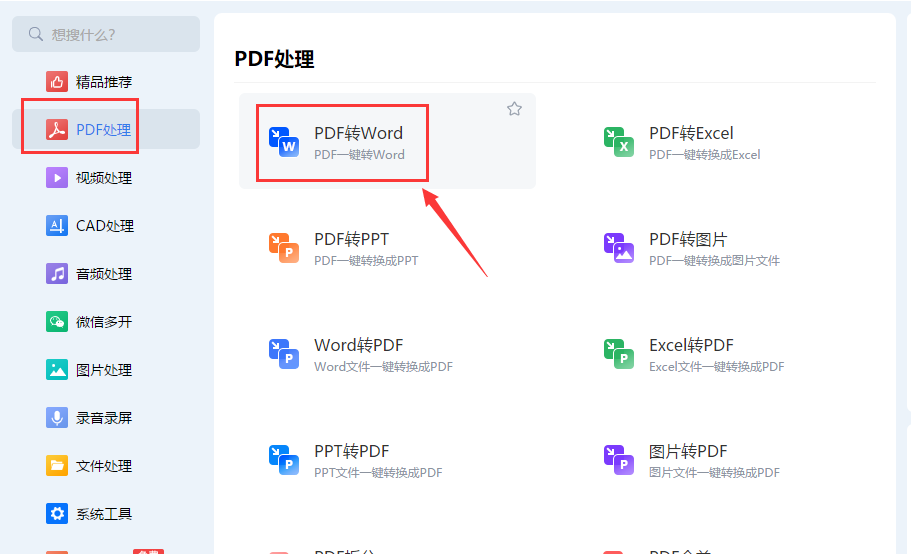Open the PPT转PDF tool title
The height and width of the screenshot is (554, 911).
(x=352, y=451)
